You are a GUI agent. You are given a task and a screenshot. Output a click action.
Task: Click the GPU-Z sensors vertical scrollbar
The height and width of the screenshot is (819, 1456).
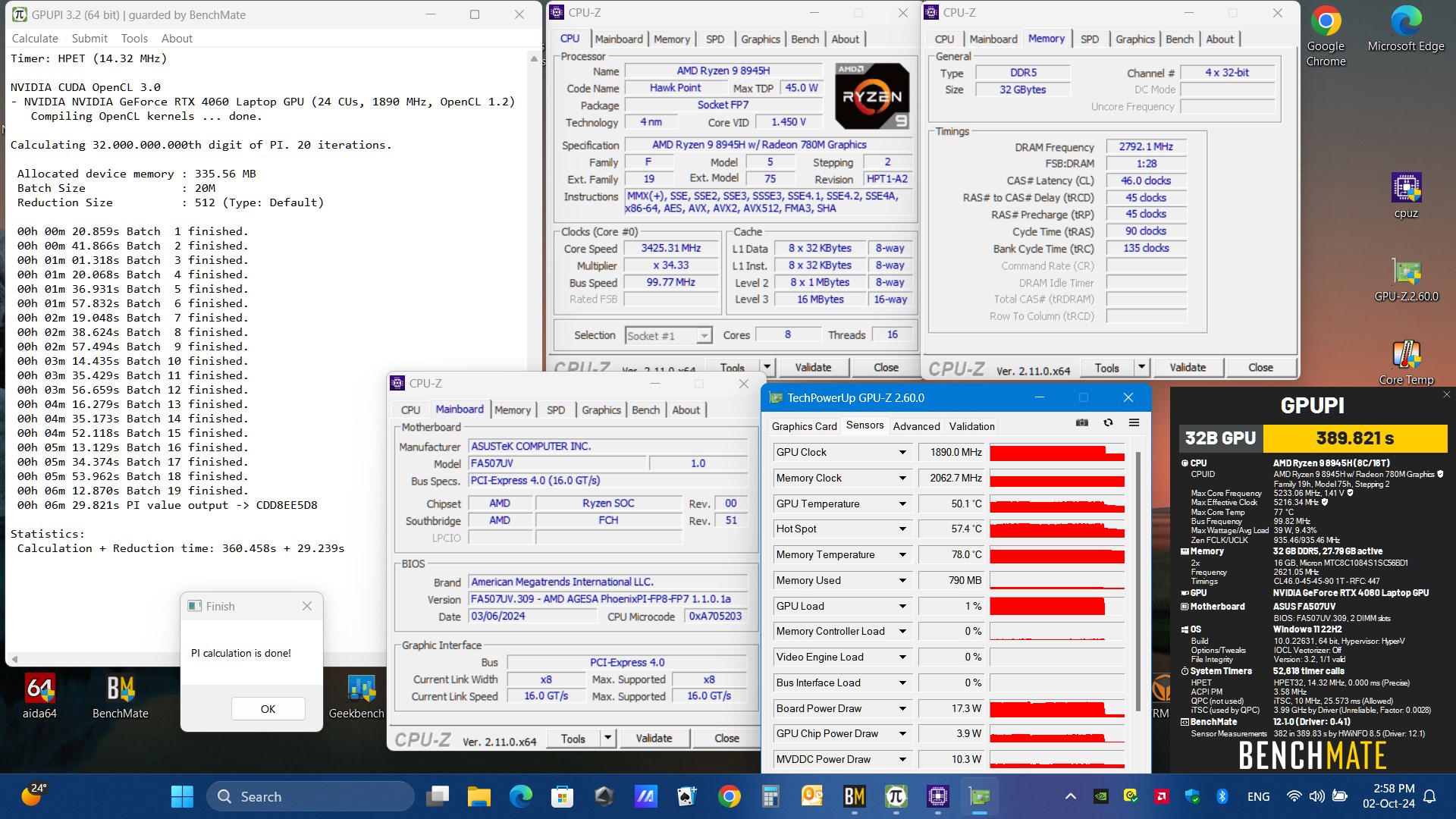point(1137,582)
